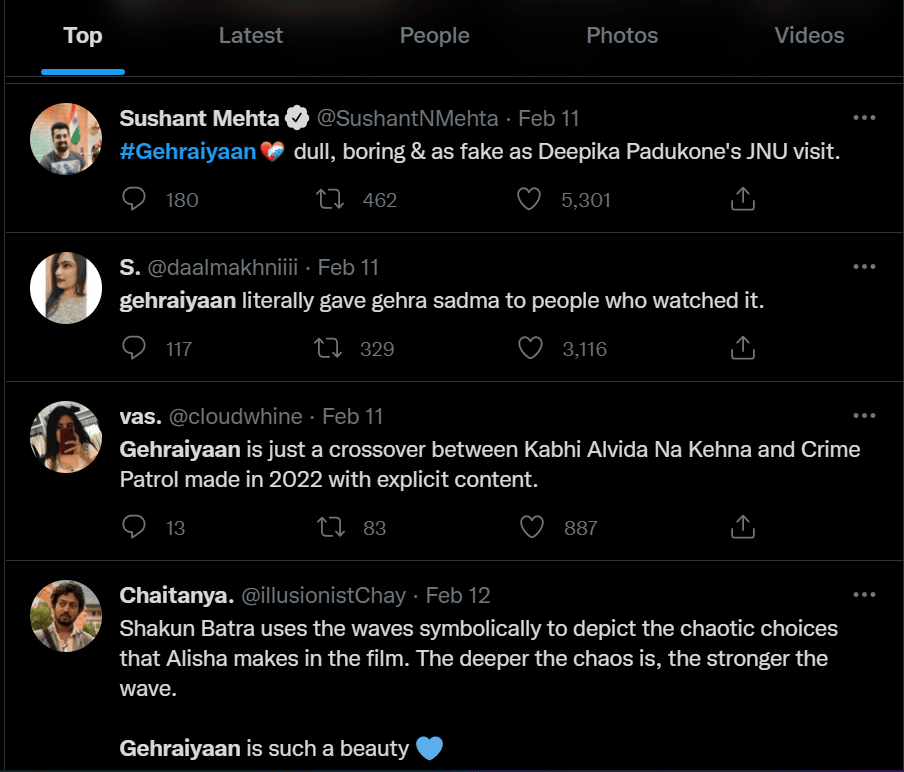Retweet the gehra sadma tweet

coord(328,349)
